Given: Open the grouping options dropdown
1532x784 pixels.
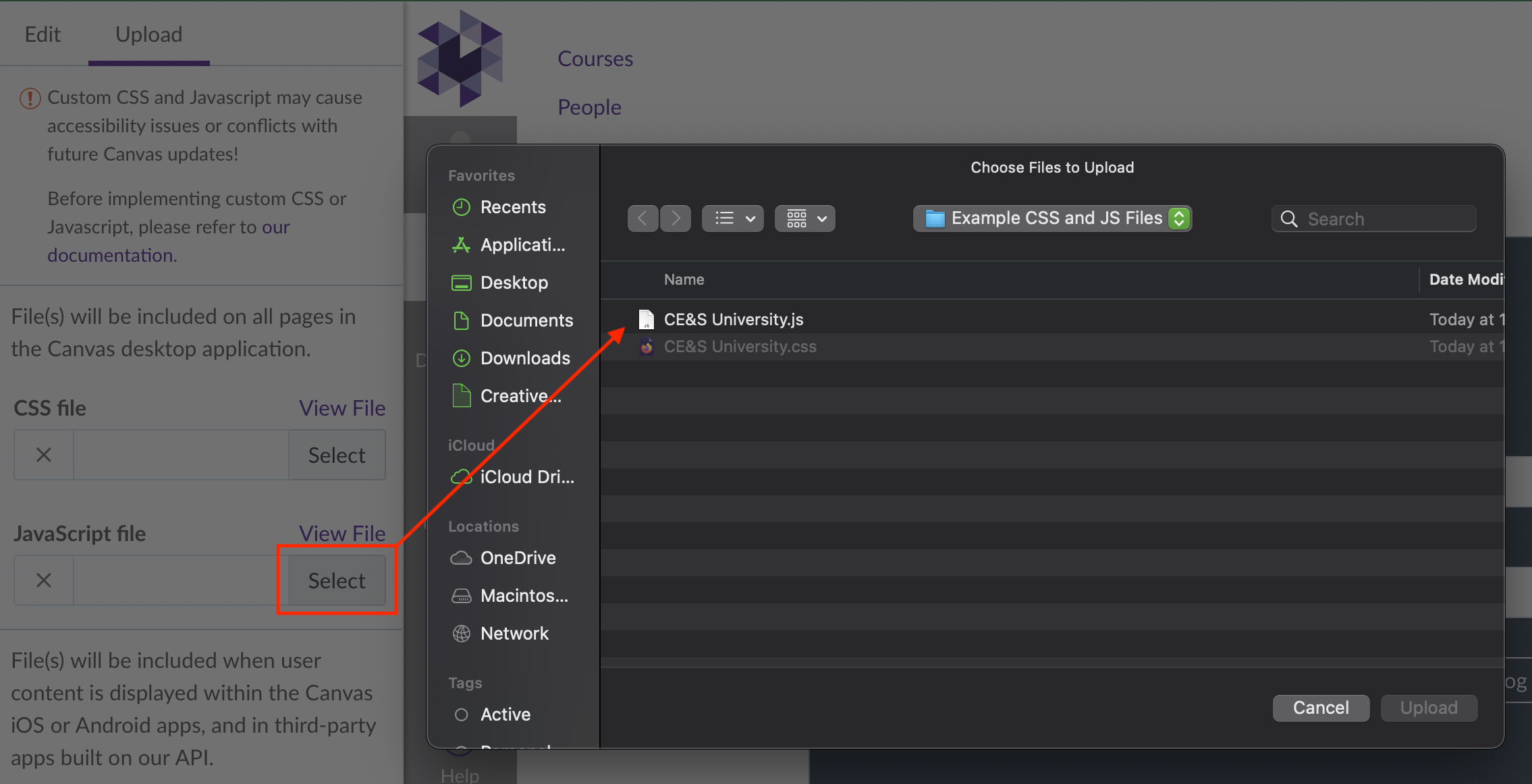Looking at the screenshot, I should [804, 218].
